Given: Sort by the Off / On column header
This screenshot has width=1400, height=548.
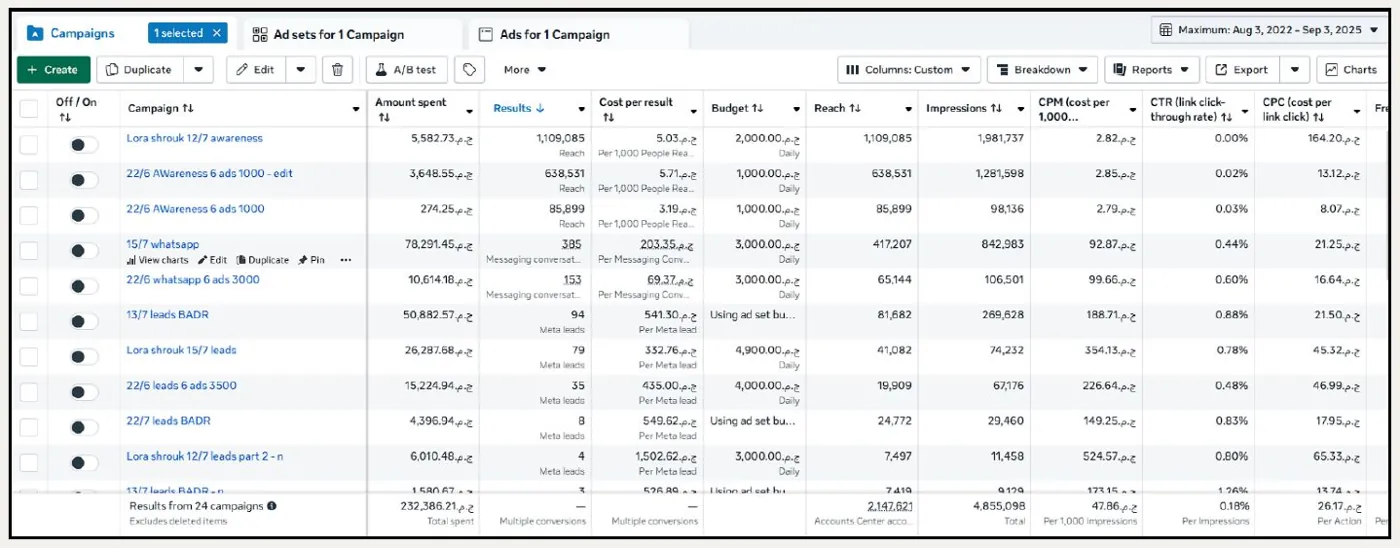Looking at the screenshot, I should click(x=76, y=109).
